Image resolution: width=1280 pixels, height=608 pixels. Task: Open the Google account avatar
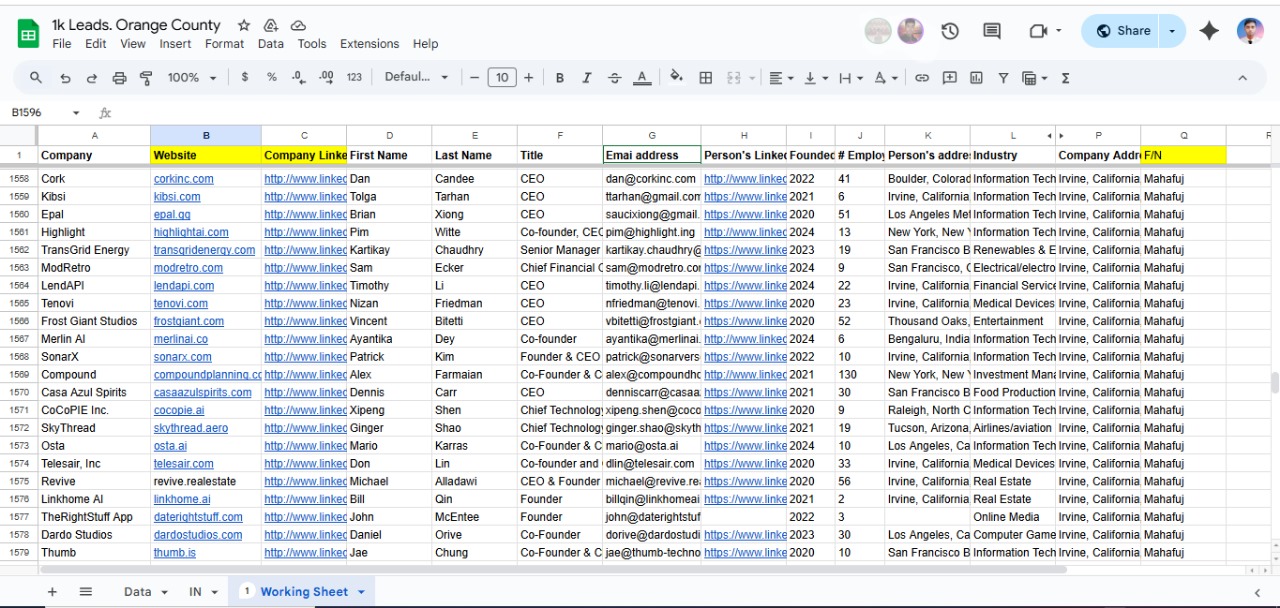coord(1250,31)
